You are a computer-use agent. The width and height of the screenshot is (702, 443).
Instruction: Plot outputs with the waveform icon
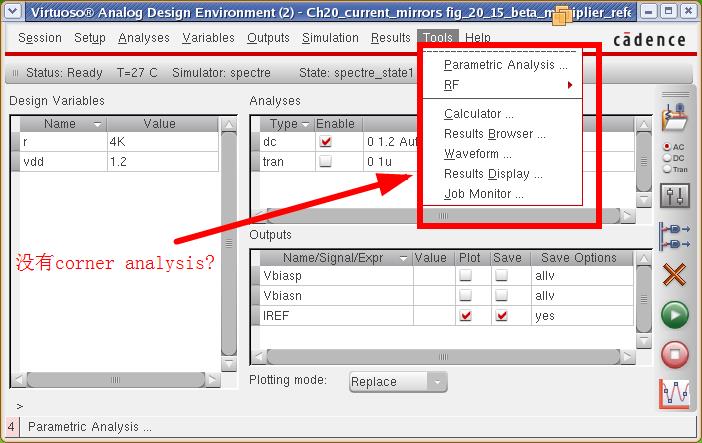point(675,394)
